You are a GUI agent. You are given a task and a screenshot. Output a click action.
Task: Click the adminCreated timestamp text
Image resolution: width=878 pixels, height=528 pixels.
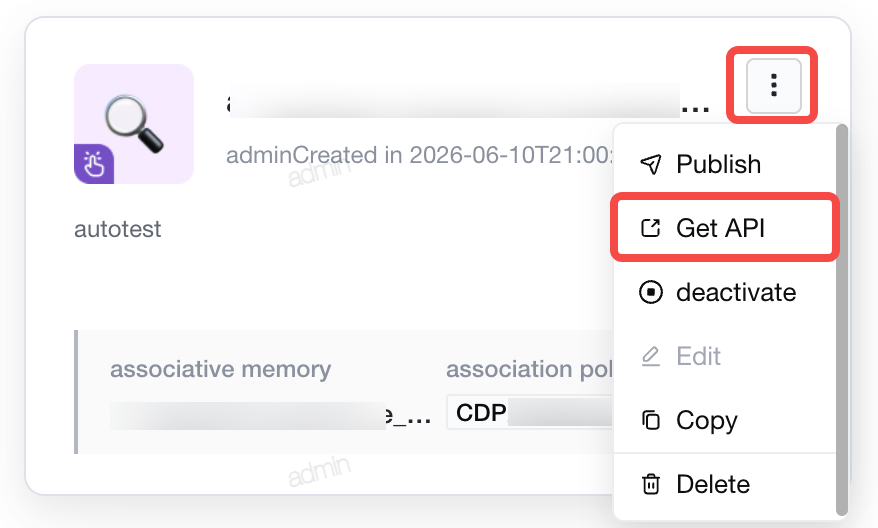(419, 155)
